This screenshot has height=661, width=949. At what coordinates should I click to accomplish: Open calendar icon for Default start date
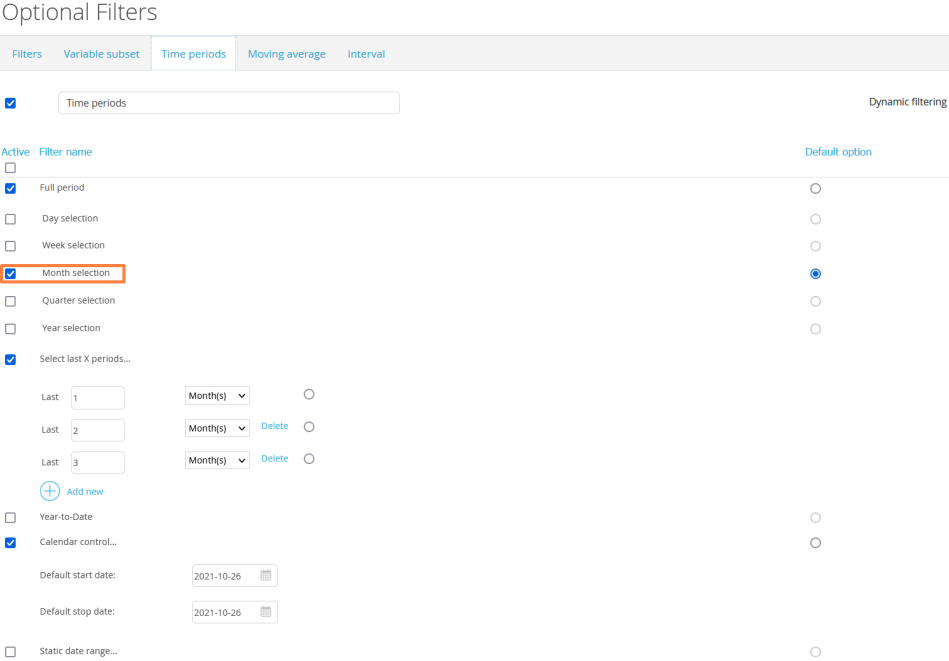coord(266,576)
